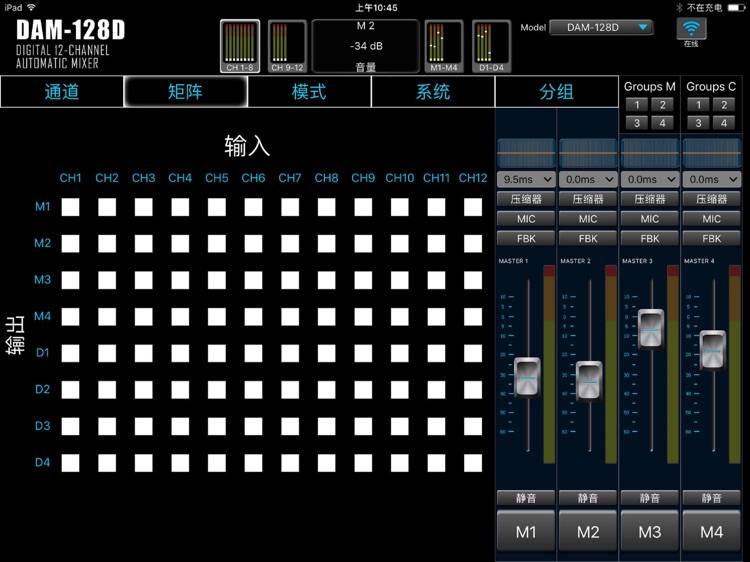Toggle CH6 to M3 matrix crosspoint
The height and width of the screenshot is (562, 750).
[253, 280]
